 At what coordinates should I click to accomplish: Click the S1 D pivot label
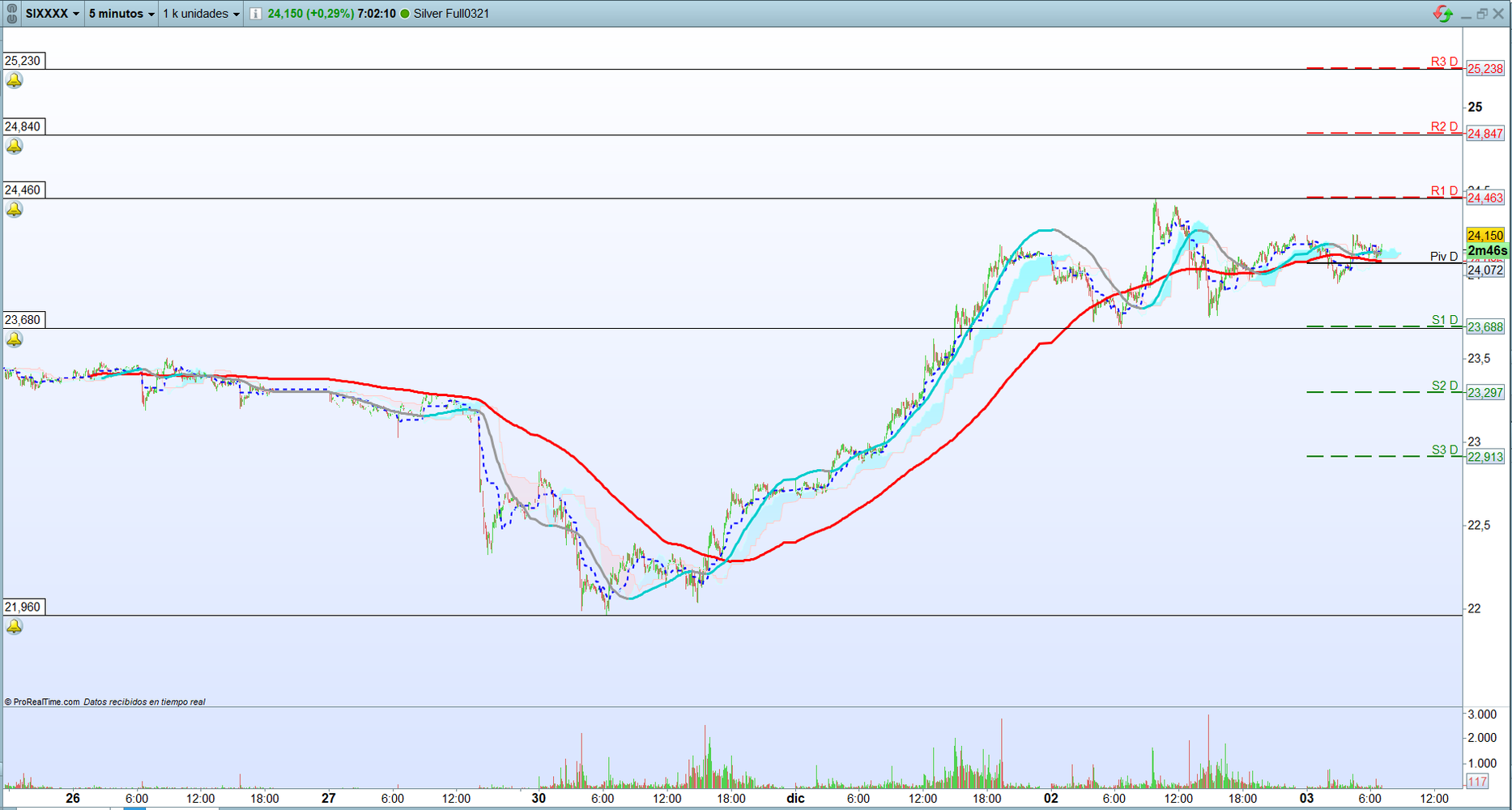tap(1445, 320)
